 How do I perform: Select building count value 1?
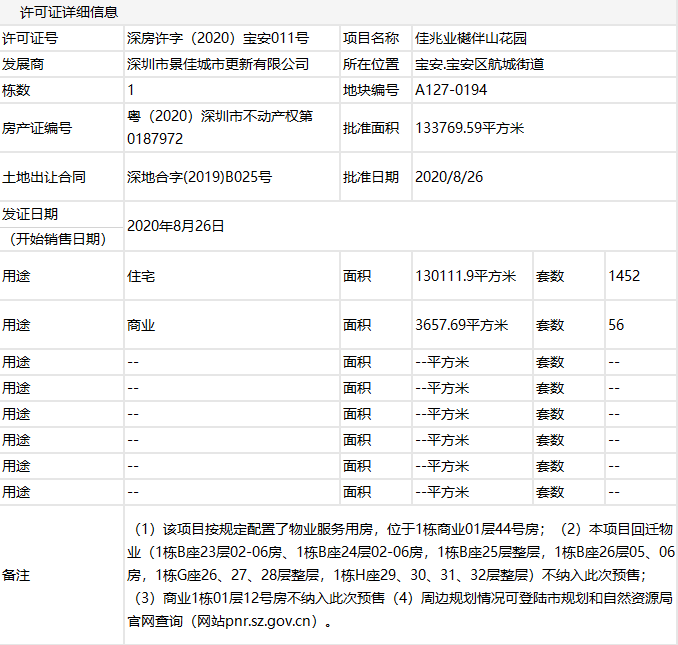pyautogui.click(x=131, y=90)
